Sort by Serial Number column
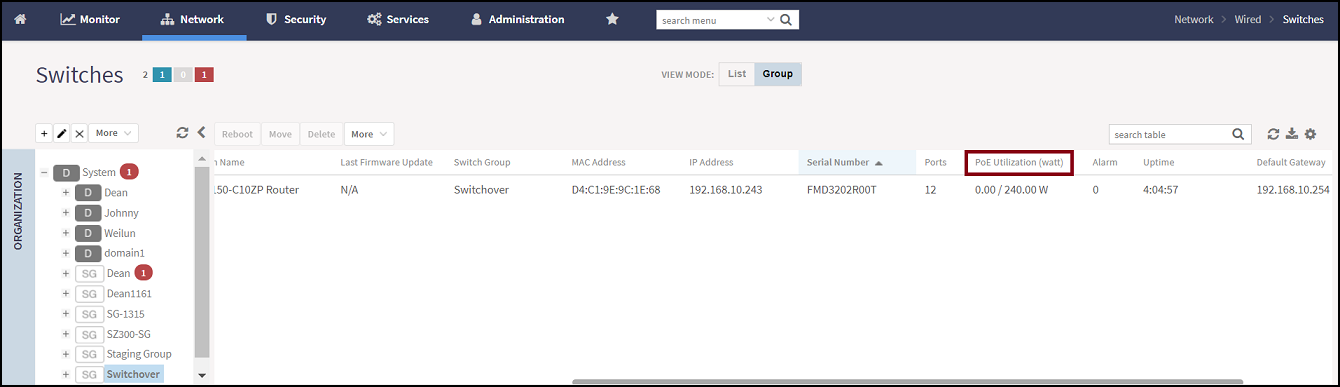This screenshot has width=1340, height=387. (x=845, y=162)
